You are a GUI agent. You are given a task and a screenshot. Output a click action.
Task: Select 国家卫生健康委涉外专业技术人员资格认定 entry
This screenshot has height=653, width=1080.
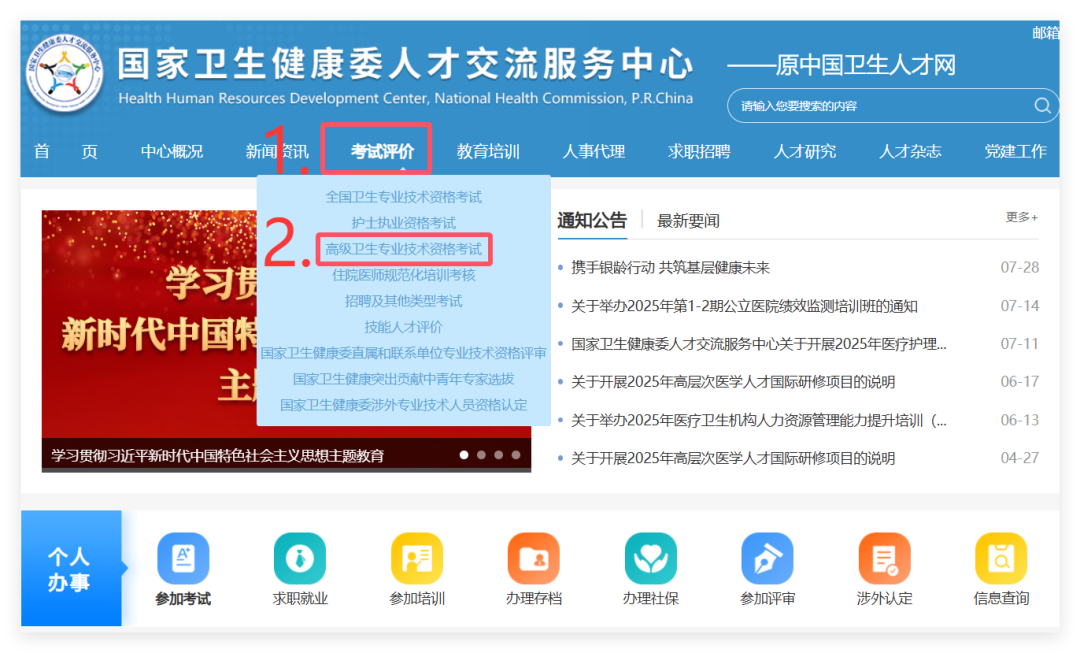[x=404, y=405]
